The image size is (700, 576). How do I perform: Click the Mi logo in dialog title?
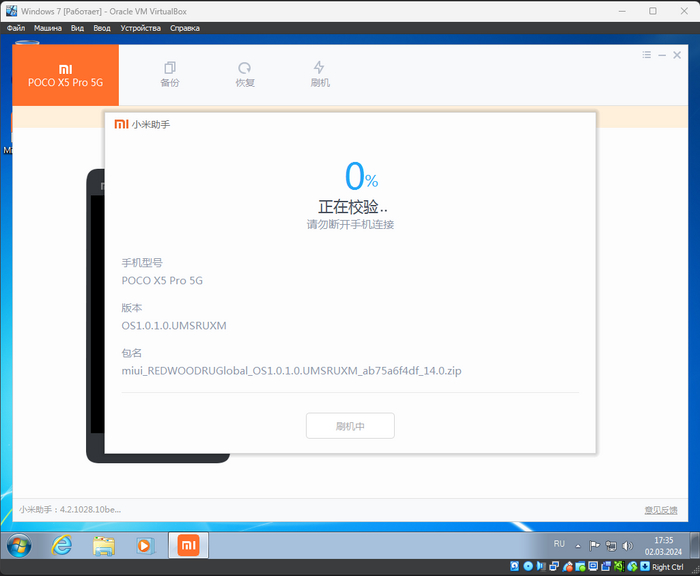click(121, 124)
